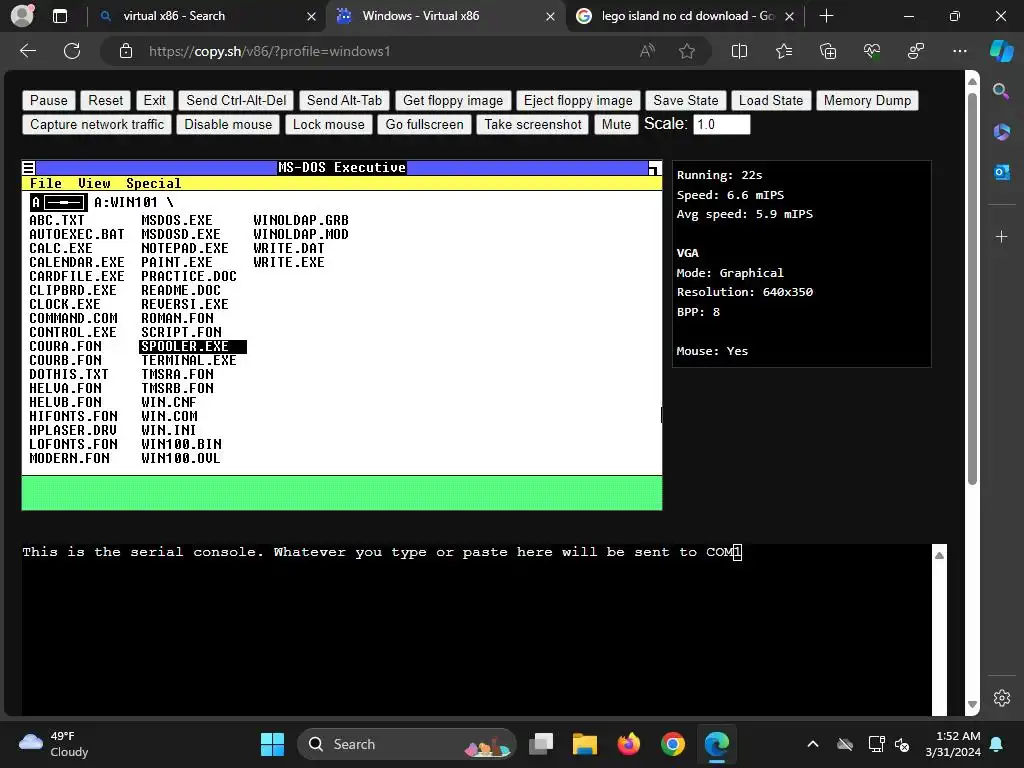Open File Explorer from taskbar
This screenshot has height=768, width=1024.
[584, 744]
